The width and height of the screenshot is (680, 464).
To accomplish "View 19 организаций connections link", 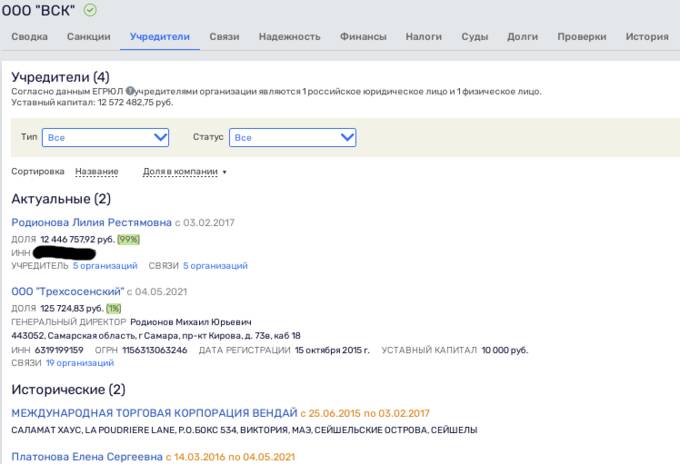I will 80,363.
